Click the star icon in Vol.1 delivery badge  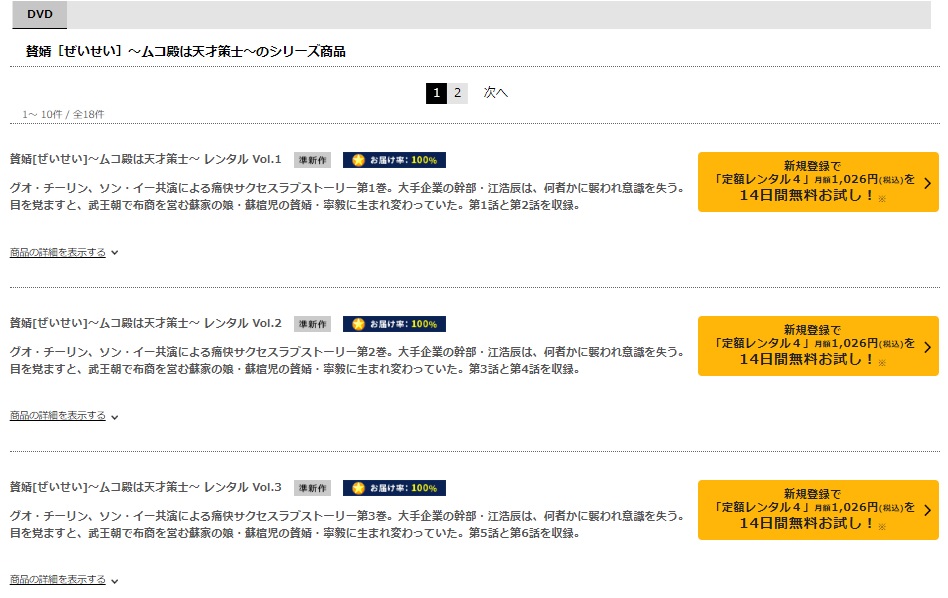pyautogui.click(x=359, y=160)
